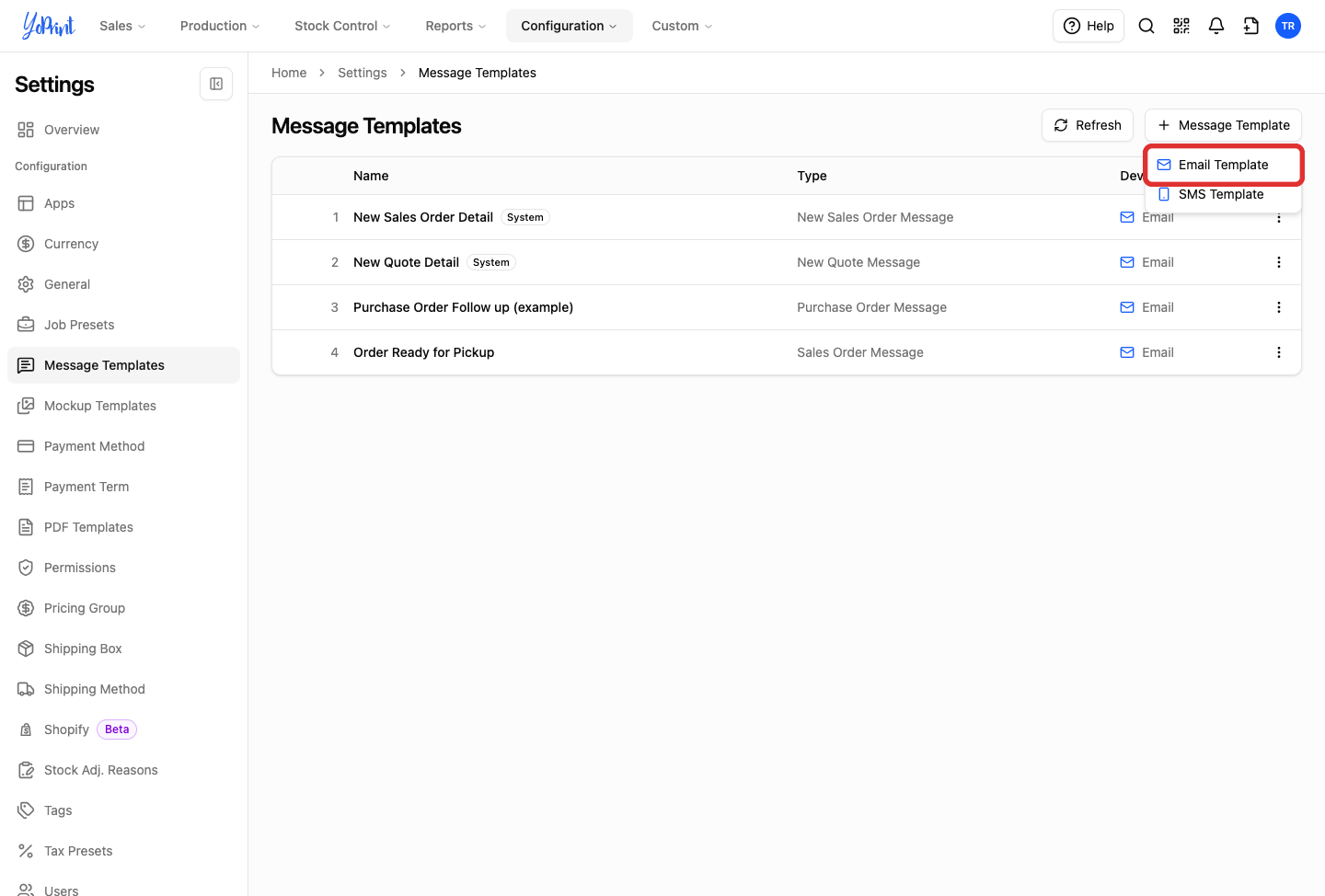Choose Email Template from the dropdown
The height and width of the screenshot is (896, 1325).
coord(1223,165)
